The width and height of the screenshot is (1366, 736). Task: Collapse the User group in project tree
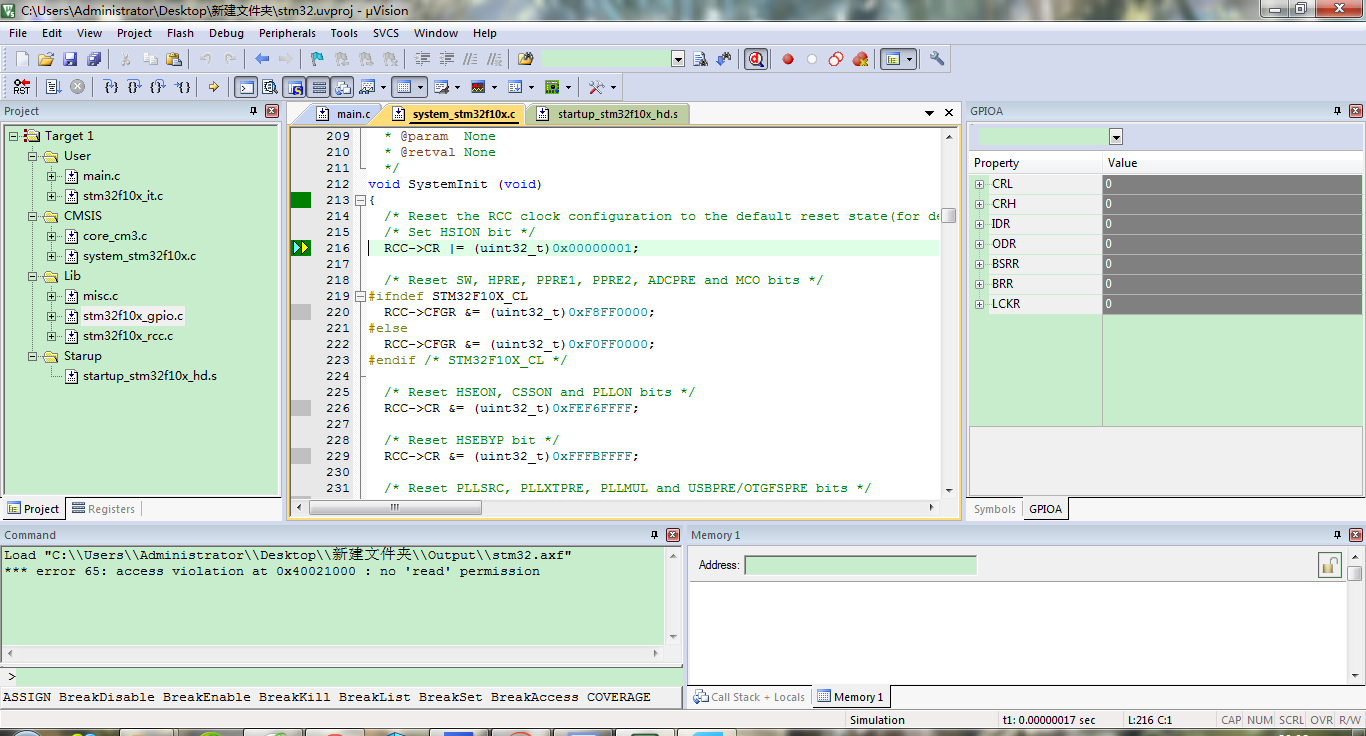coord(32,156)
